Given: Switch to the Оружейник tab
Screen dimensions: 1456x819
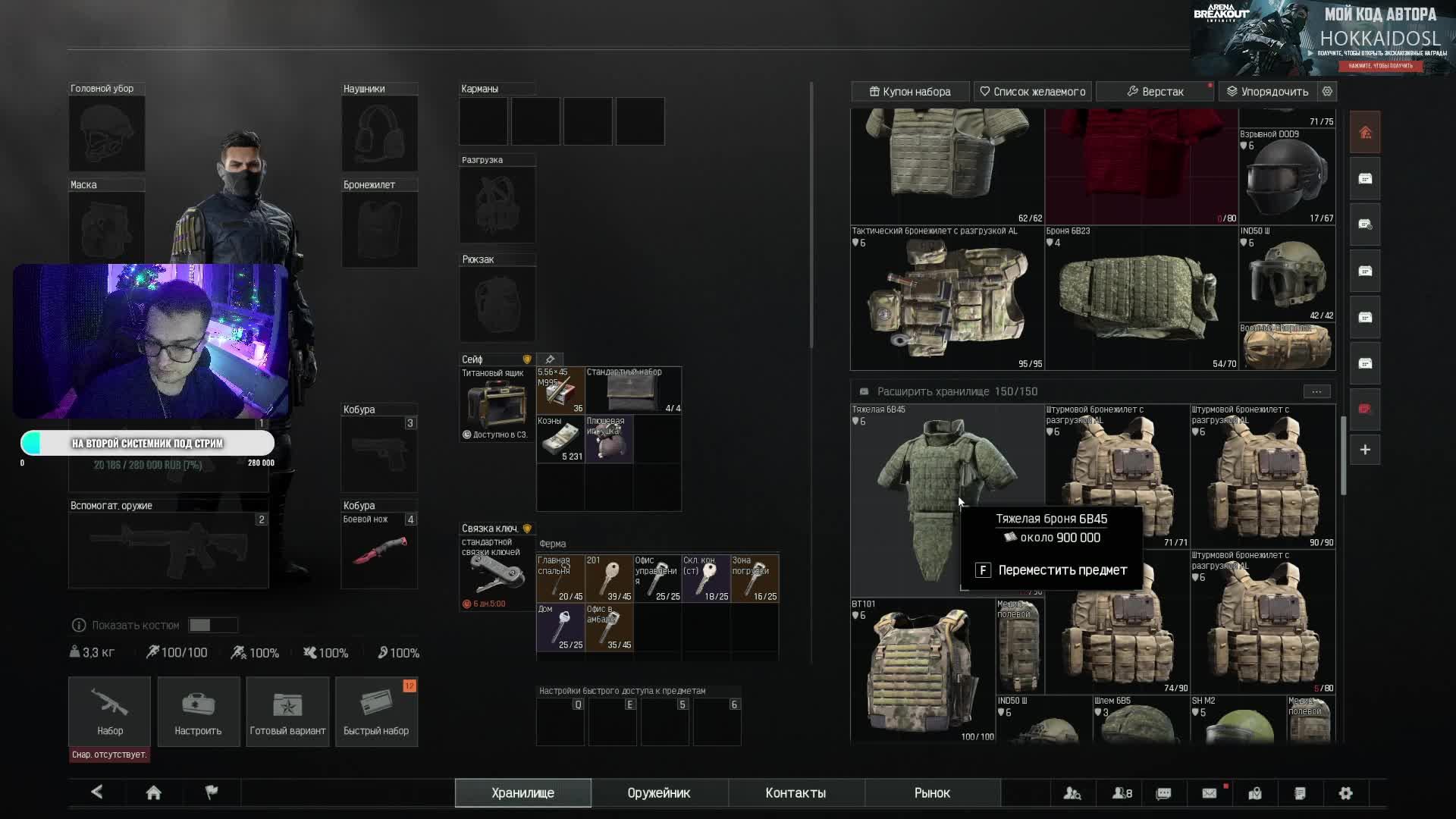Looking at the screenshot, I should [658, 792].
